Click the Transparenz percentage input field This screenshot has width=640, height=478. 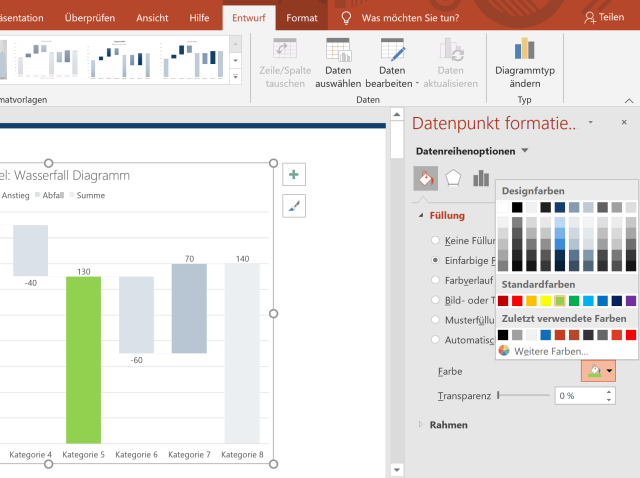(x=578, y=396)
